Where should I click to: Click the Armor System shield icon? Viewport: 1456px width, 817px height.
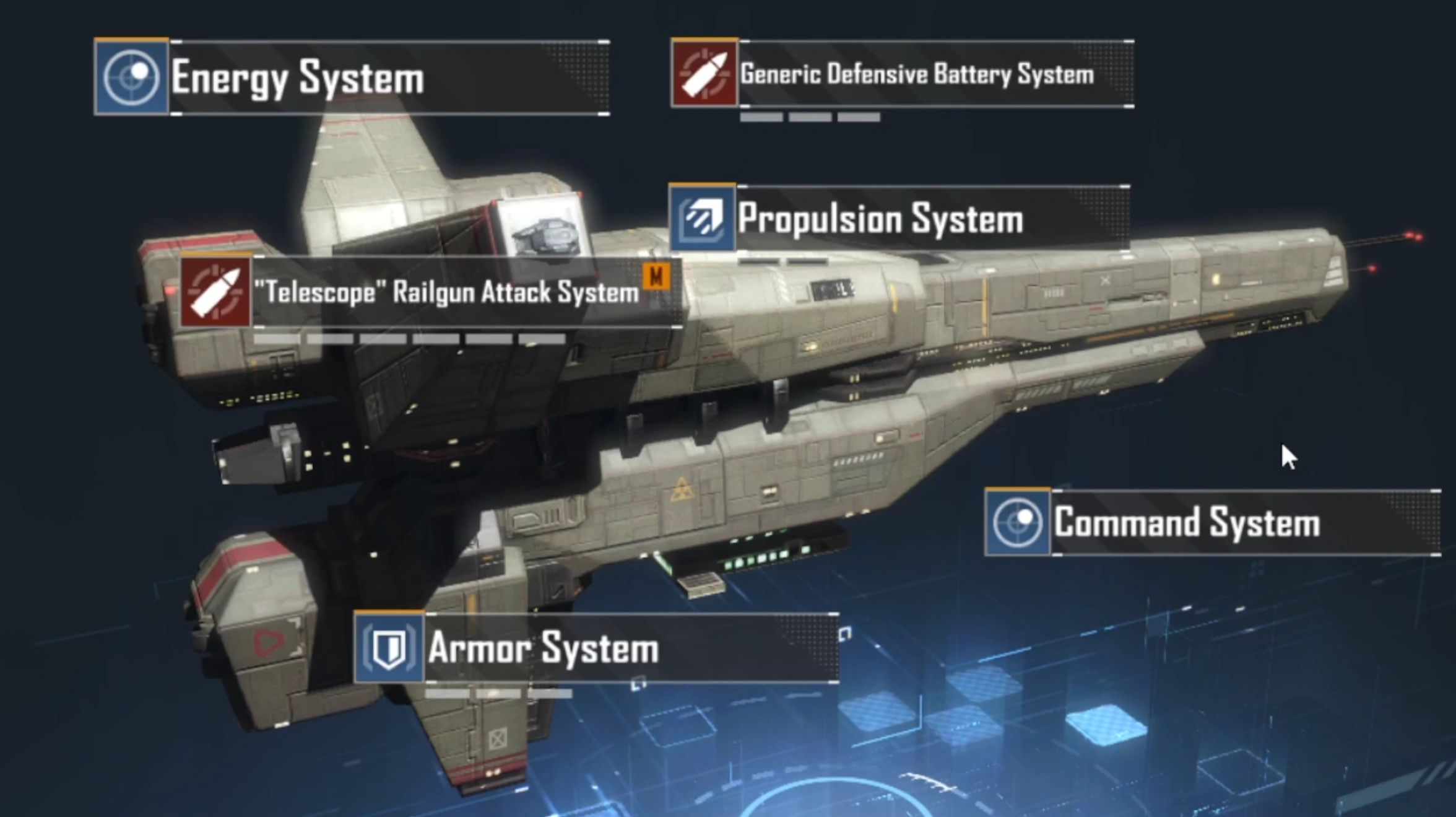(x=389, y=647)
